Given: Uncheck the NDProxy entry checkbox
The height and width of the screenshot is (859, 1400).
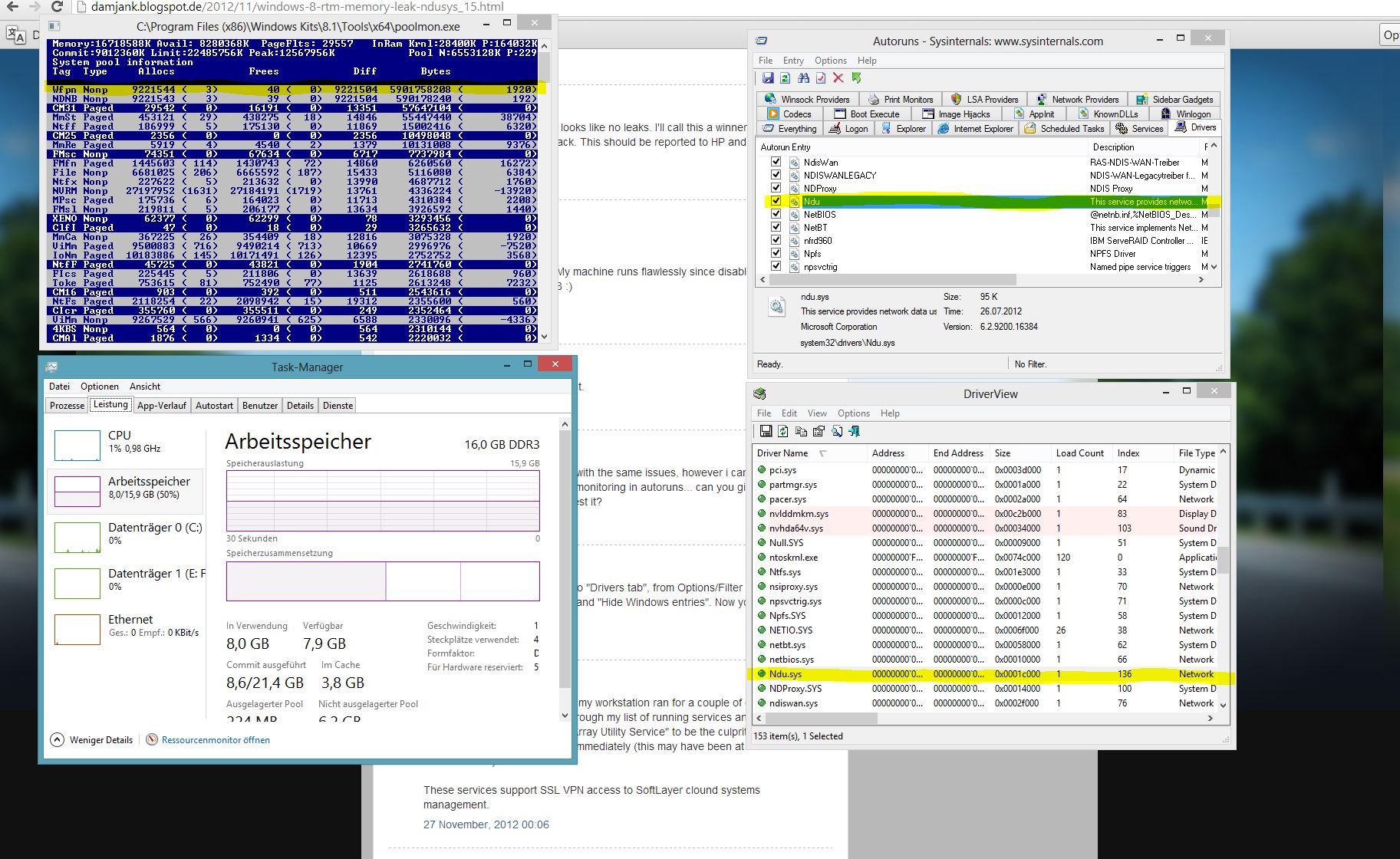Looking at the screenshot, I should pos(776,188).
